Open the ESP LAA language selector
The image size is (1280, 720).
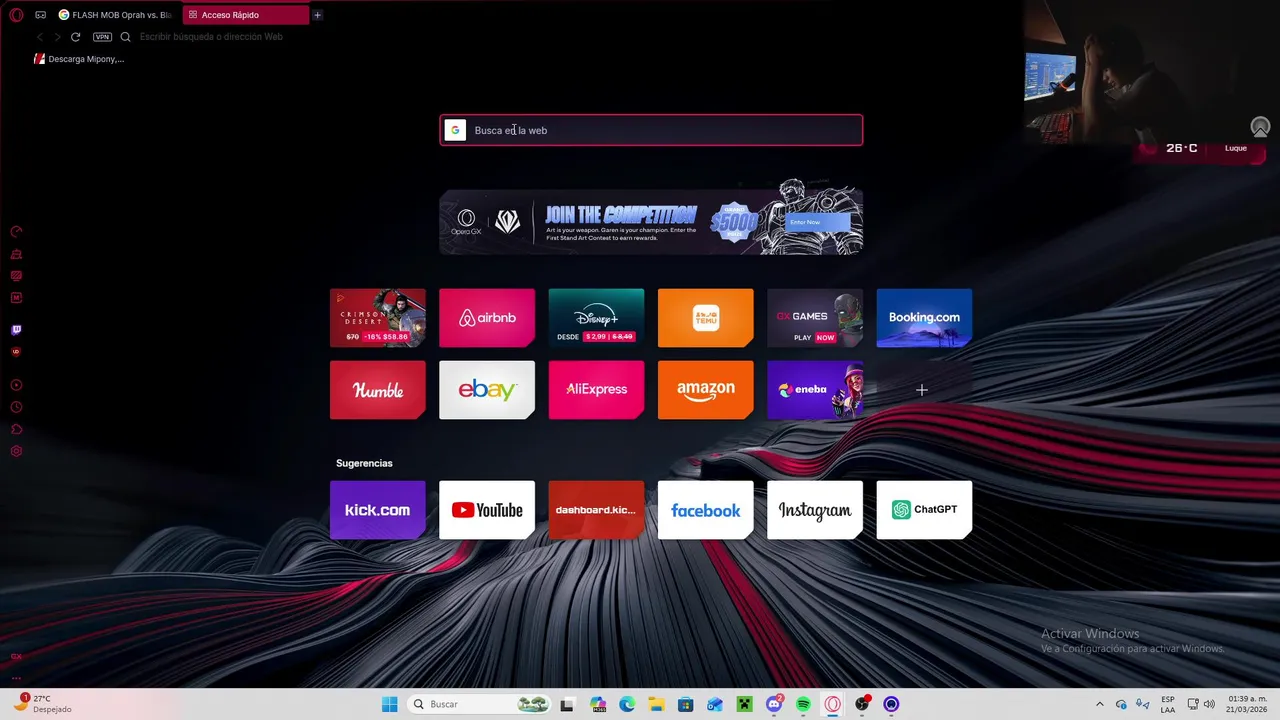pos(1168,704)
